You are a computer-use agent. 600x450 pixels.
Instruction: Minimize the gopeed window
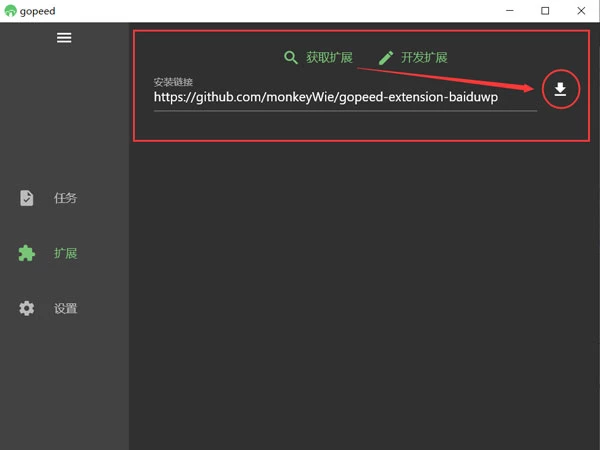510,11
